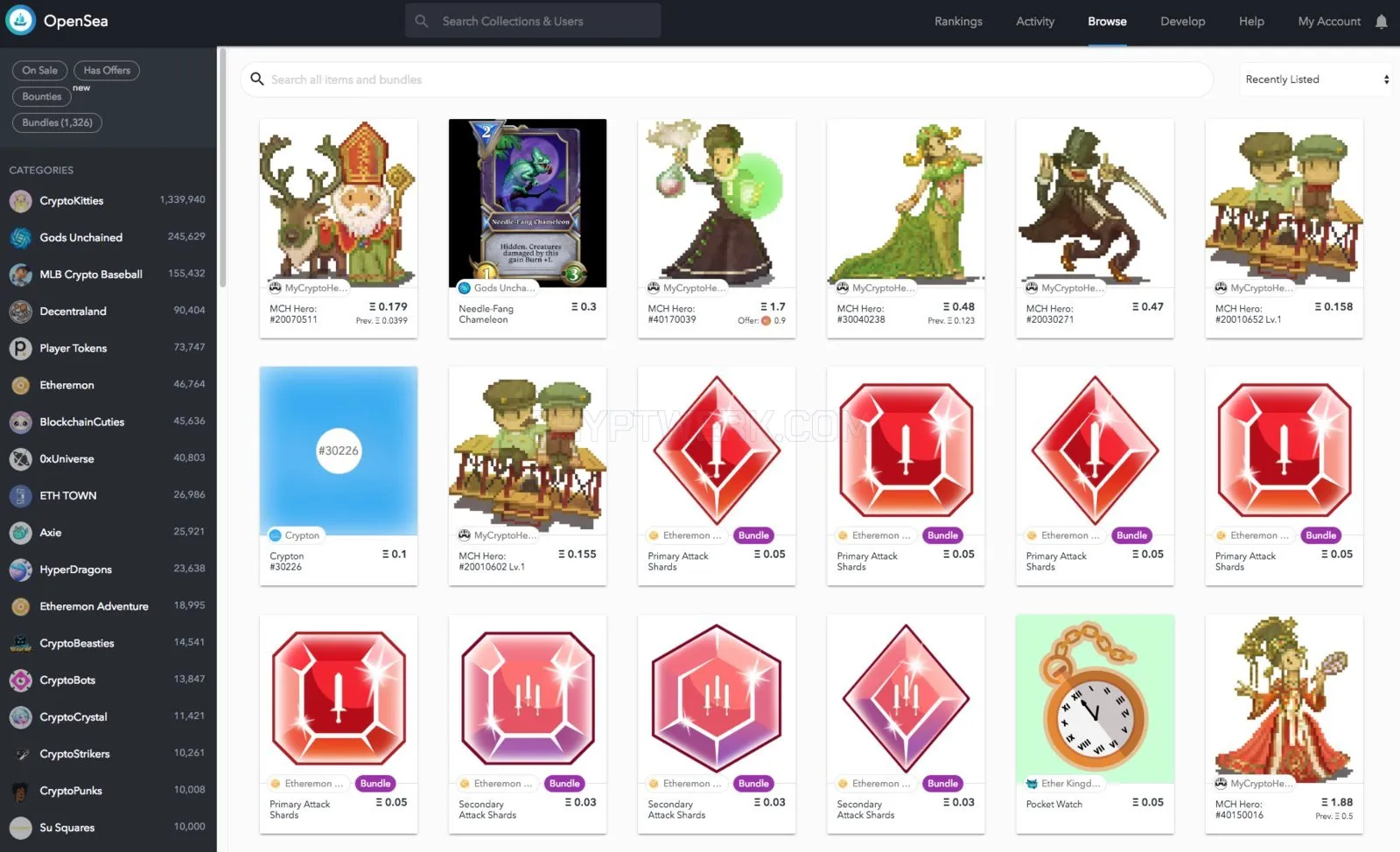Select the Gods Unchained category icon
This screenshot has height=852, width=1400.
tap(21, 238)
